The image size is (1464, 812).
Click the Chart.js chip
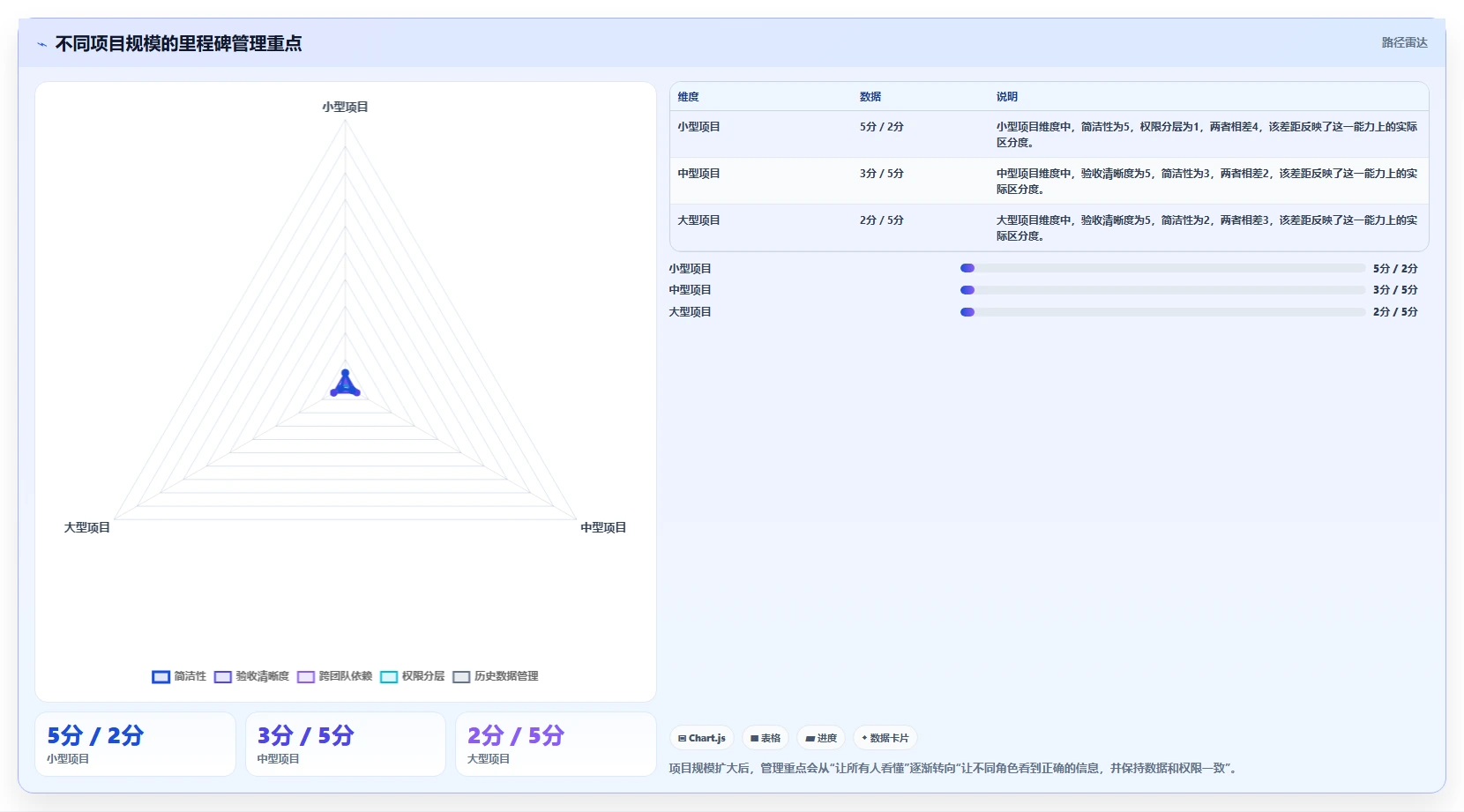[702, 738]
